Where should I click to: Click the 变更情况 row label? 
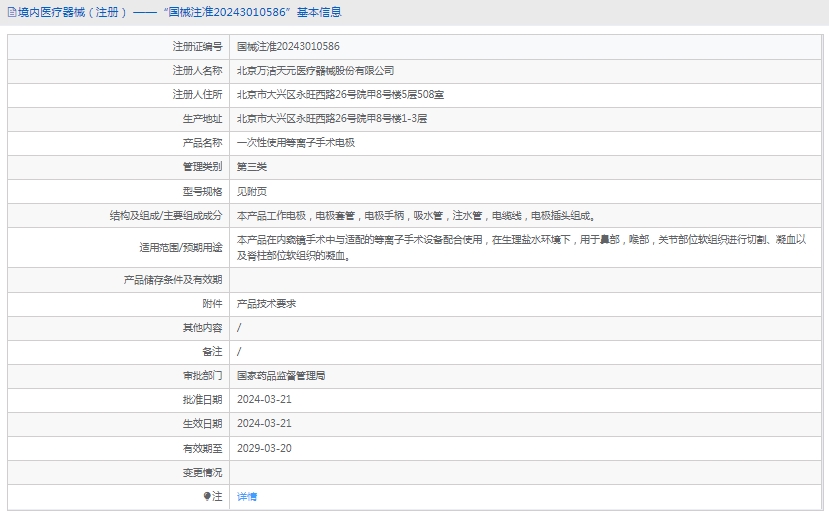coord(202,472)
